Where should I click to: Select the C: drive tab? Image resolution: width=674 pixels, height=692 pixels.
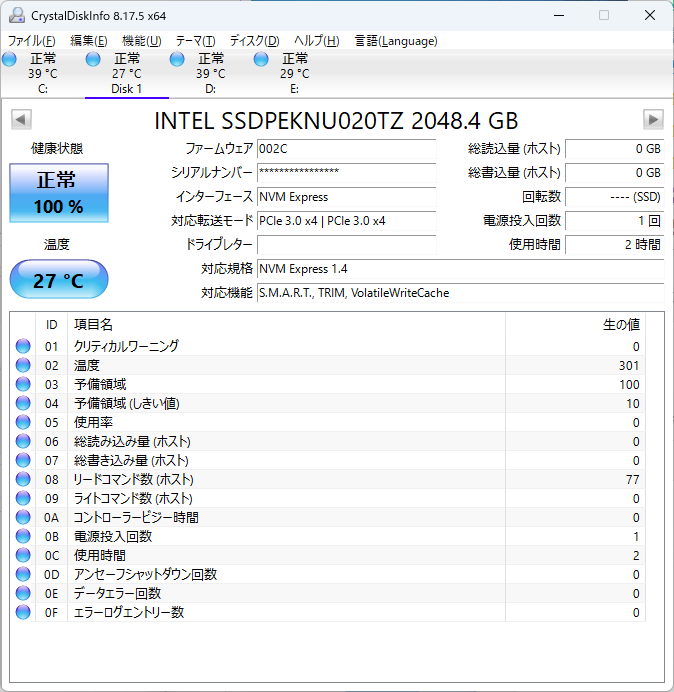[43, 74]
